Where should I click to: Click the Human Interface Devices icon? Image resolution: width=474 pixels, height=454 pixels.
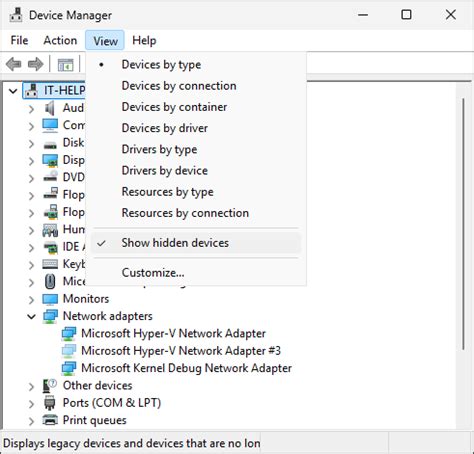coord(50,230)
